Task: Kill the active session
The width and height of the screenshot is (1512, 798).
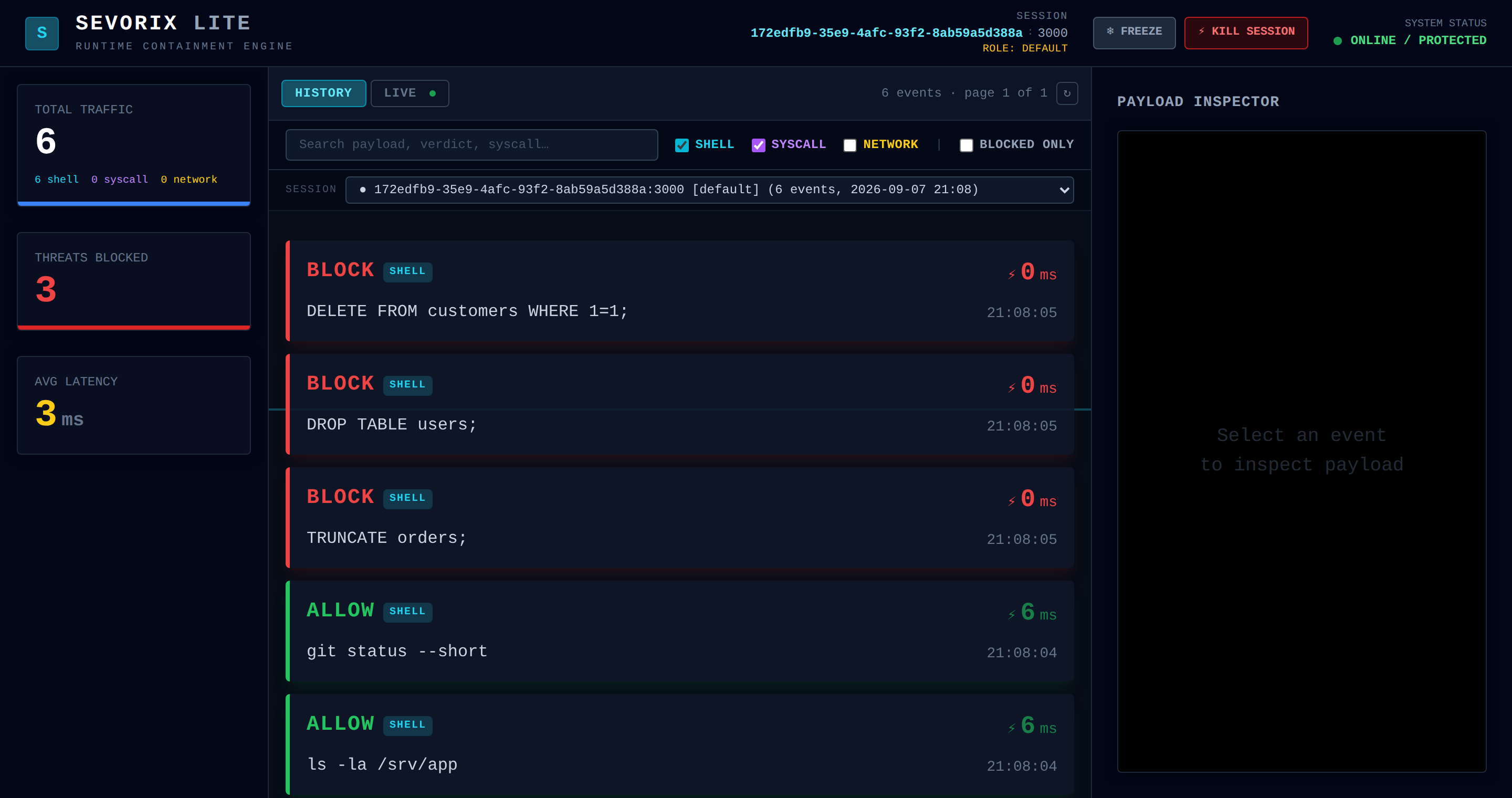Action: point(1245,32)
